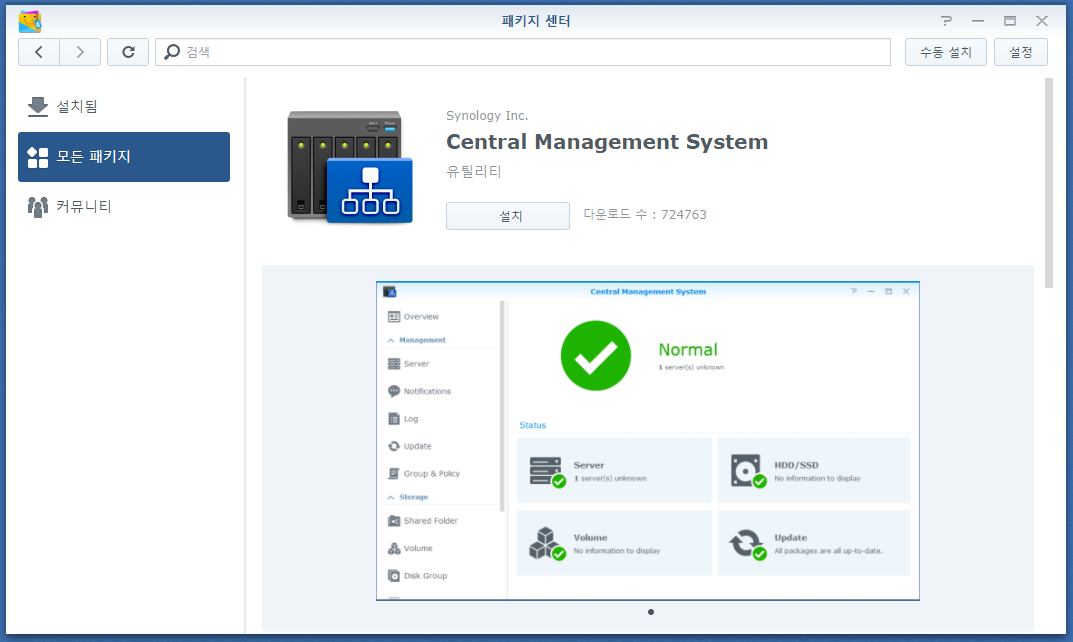This screenshot has width=1073, height=642.
Task: Select 모든 패키지 in the sidebar
Action: tap(124, 157)
